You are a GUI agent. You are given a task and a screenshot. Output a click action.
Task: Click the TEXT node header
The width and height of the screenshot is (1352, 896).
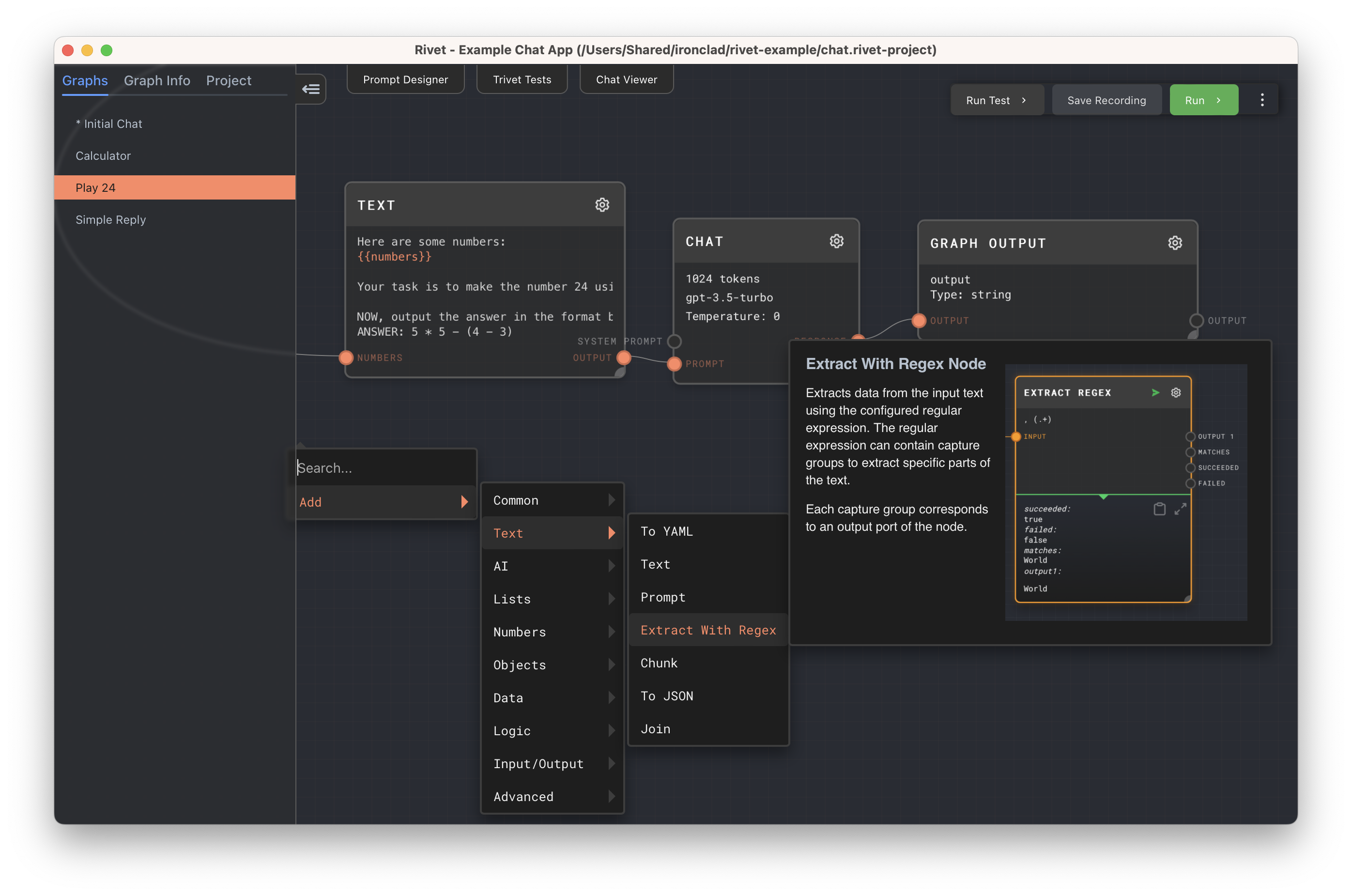[484, 205]
